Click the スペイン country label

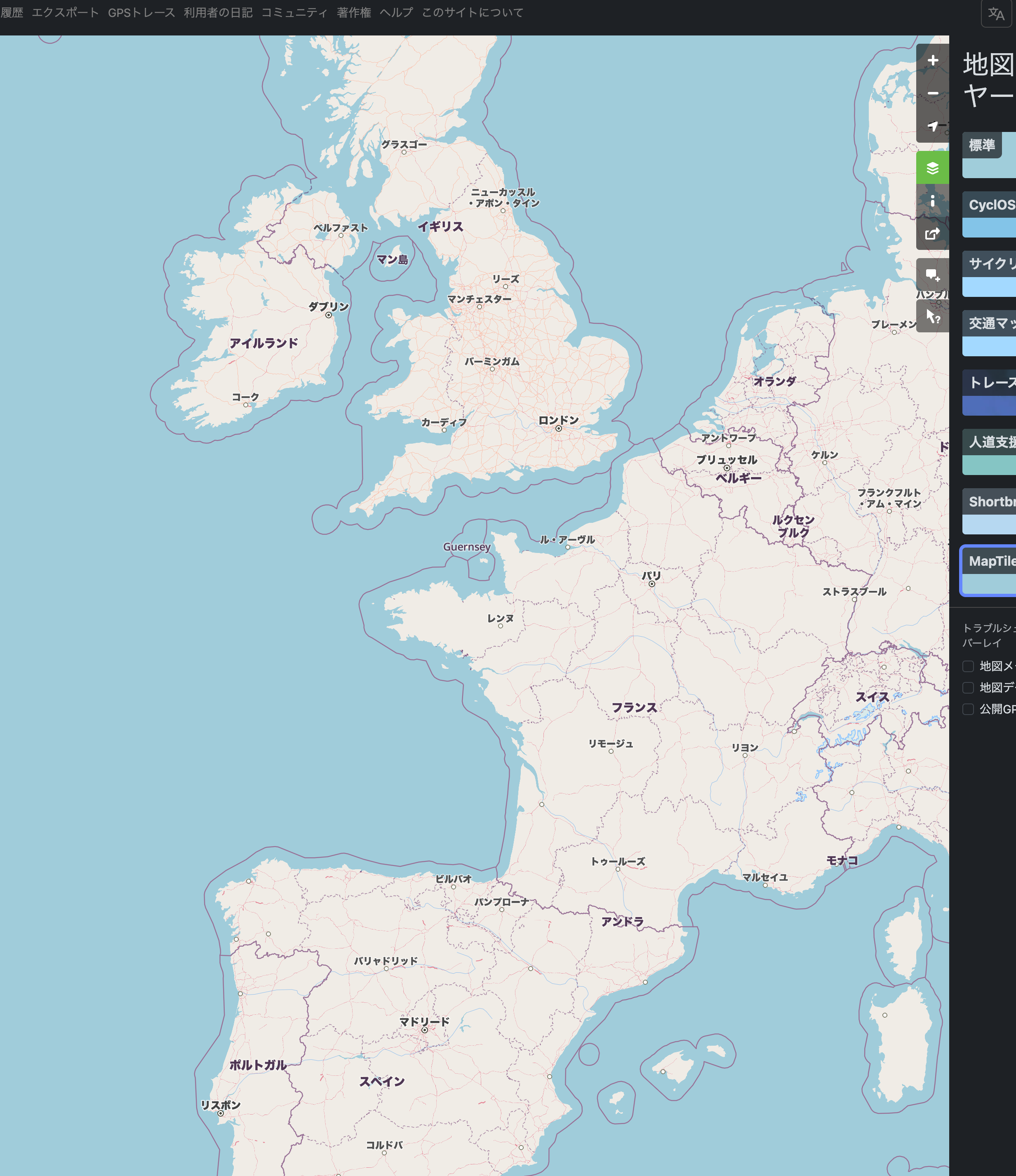click(x=382, y=1082)
